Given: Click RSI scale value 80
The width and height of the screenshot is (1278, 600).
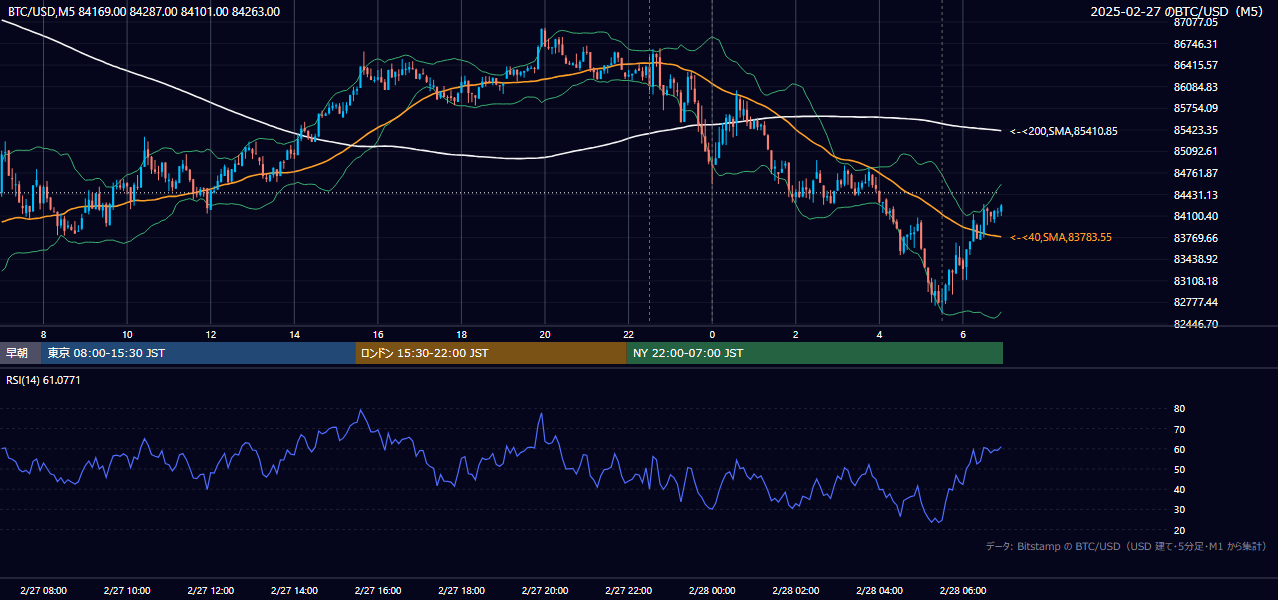Looking at the screenshot, I should tap(1179, 409).
